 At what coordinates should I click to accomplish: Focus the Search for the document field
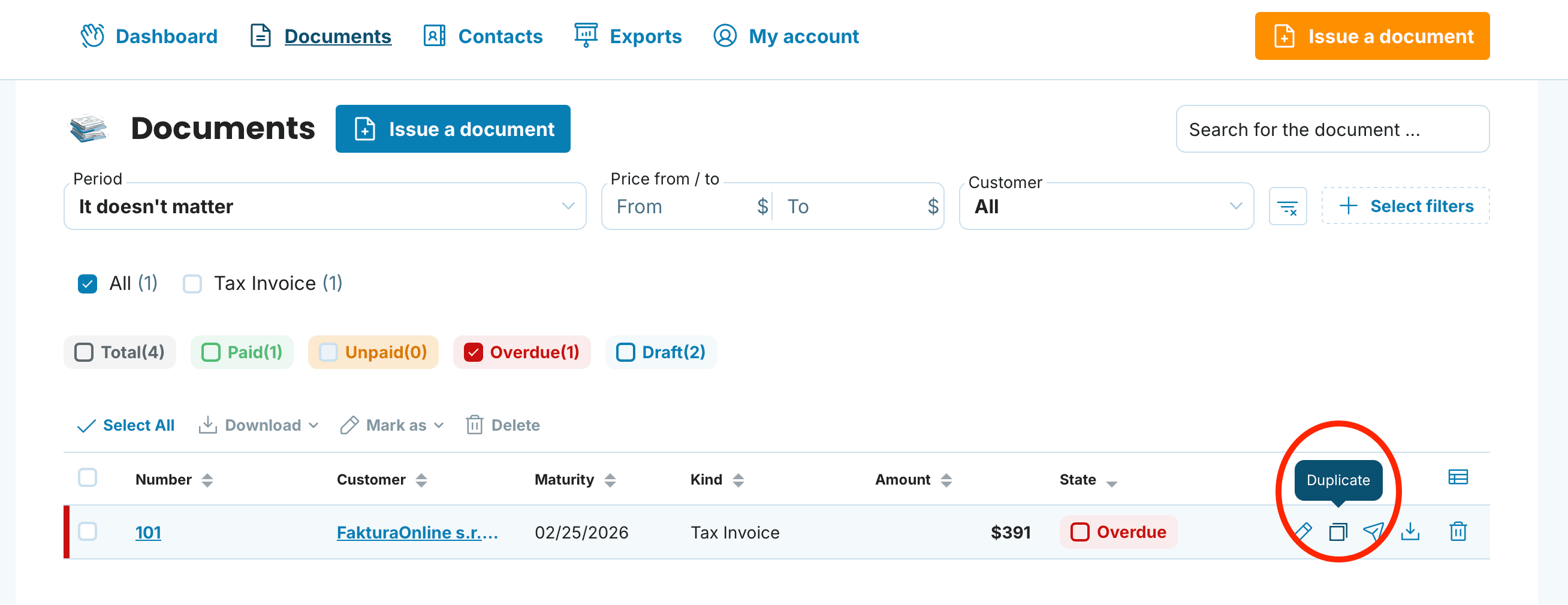tap(1332, 129)
